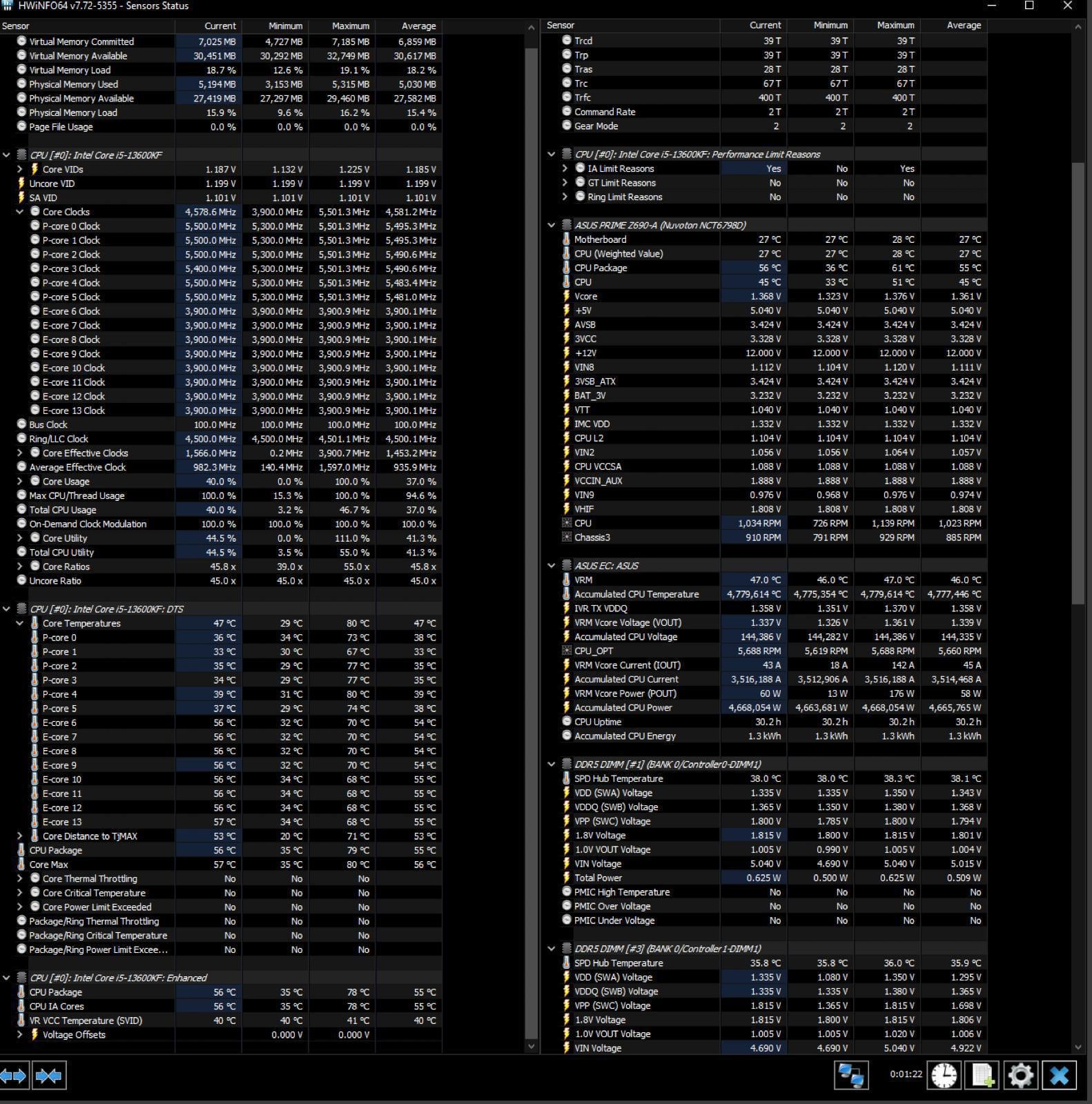
Task: Expand the Core VIDs row
Action: [20, 169]
